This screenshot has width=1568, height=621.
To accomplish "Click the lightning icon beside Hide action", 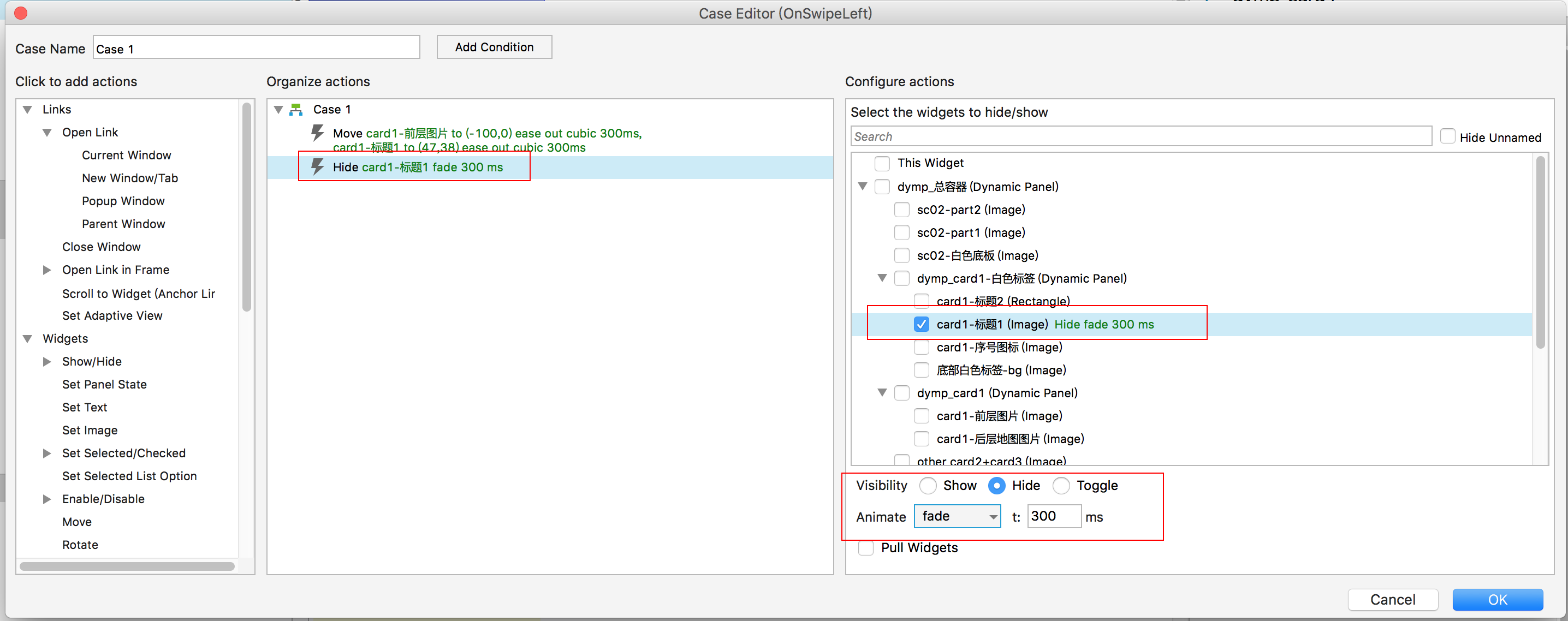I will [317, 166].
